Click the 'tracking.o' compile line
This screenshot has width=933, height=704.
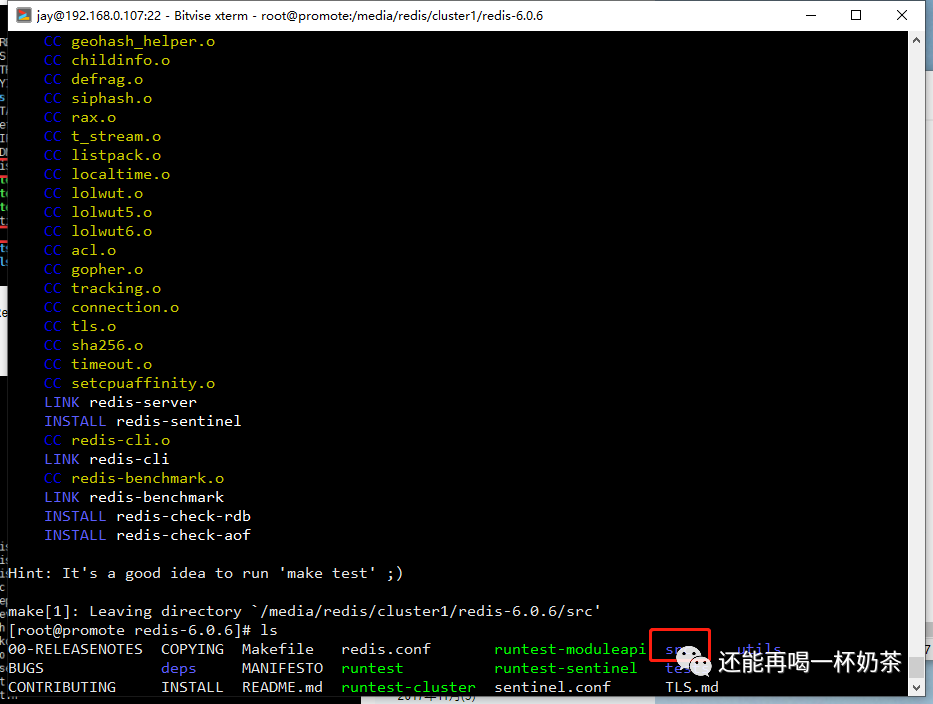[102, 289]
